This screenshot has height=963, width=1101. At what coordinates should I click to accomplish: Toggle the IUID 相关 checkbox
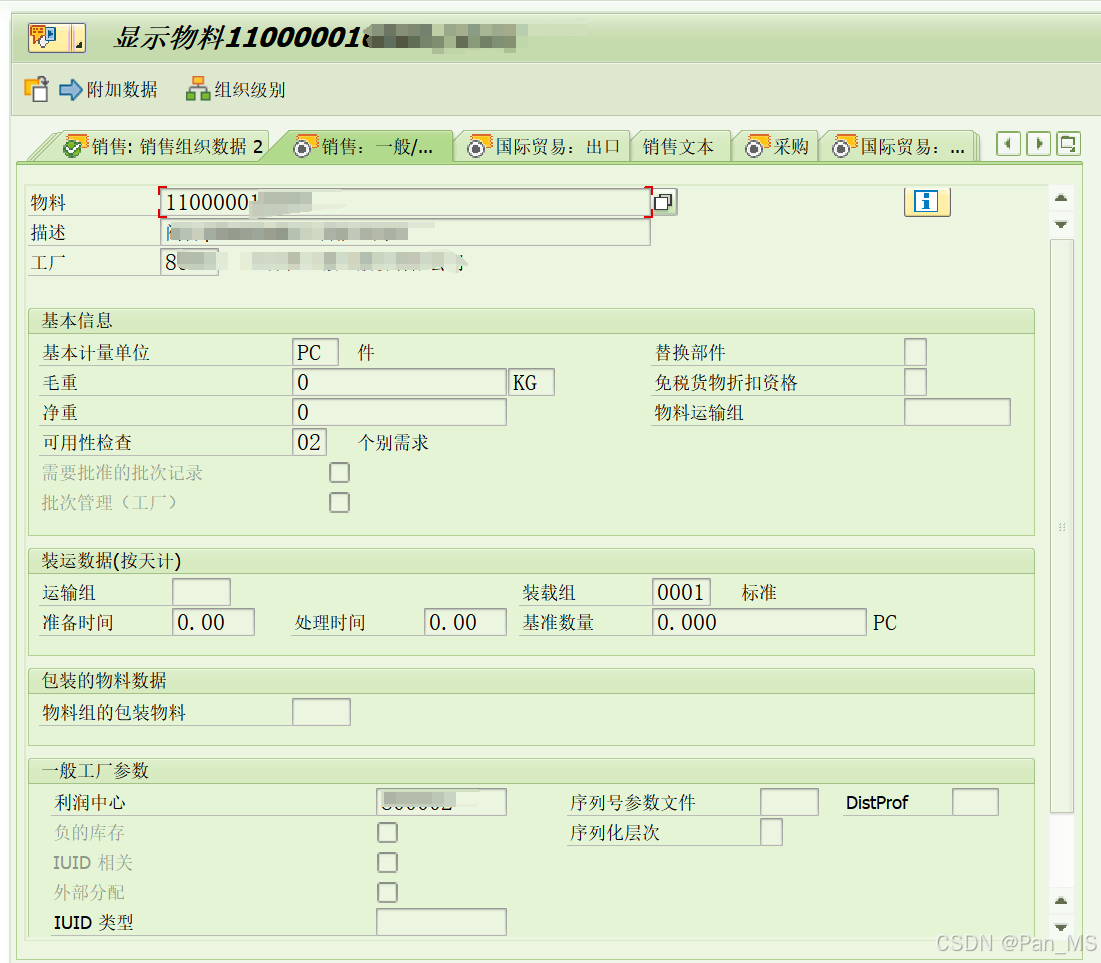(387, 862)
